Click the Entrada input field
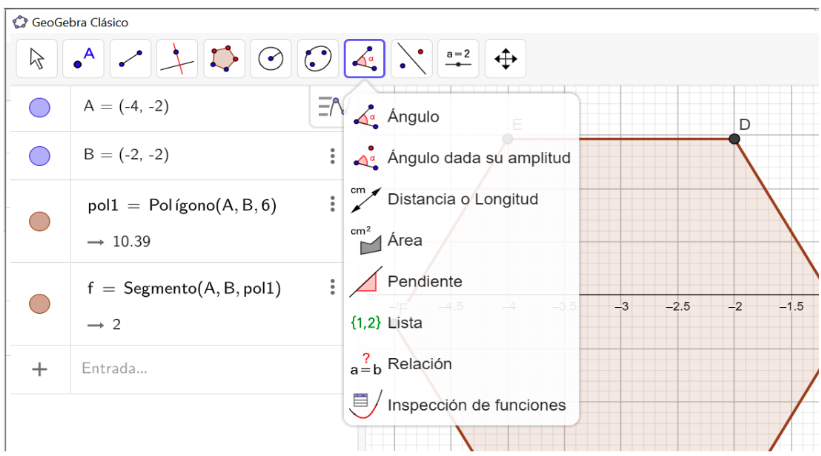The image size is (821, 456). pyautogui.click(x=207, y=369)
